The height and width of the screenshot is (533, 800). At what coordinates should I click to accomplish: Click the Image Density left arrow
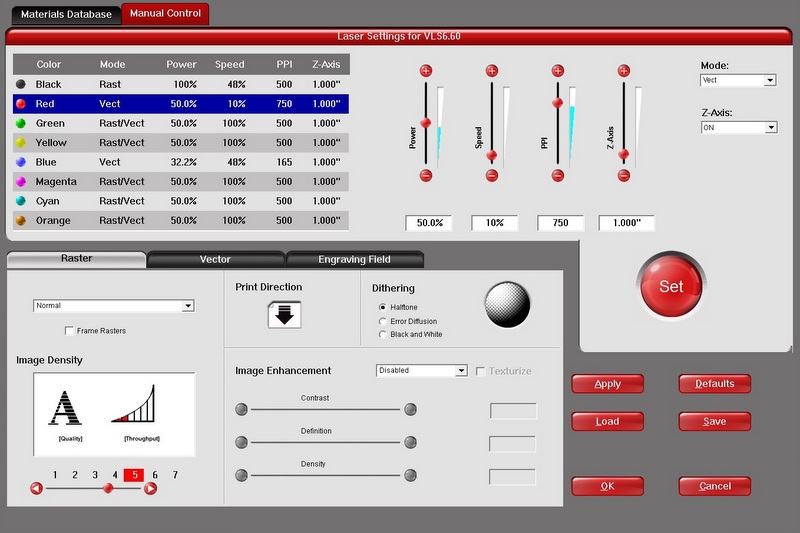[36, 489]
